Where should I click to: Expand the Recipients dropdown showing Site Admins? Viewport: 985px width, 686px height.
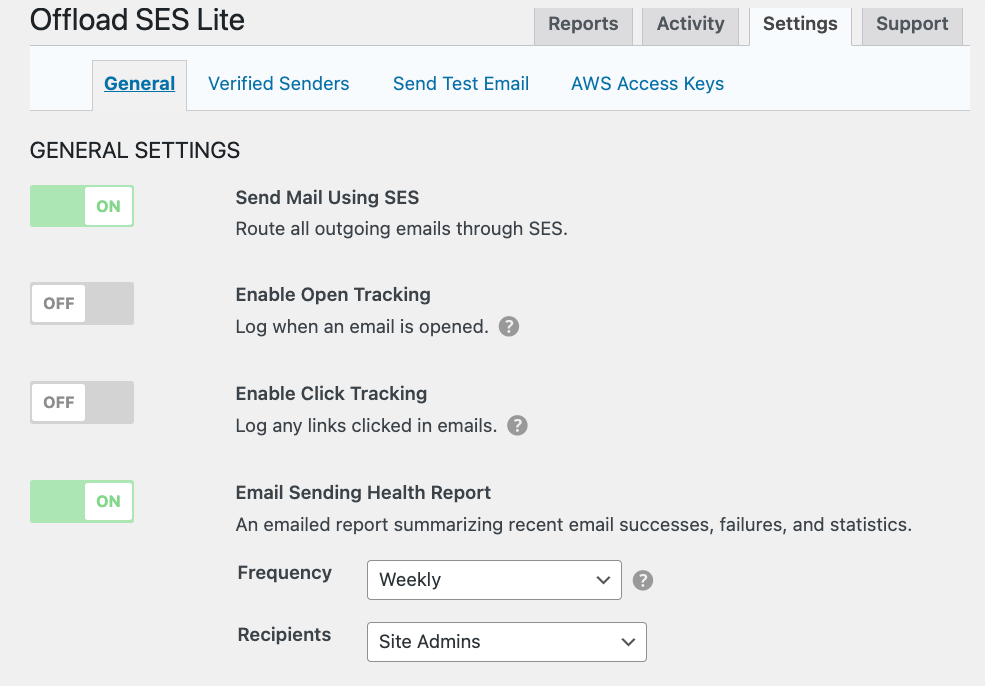click(x=506, y=642)
